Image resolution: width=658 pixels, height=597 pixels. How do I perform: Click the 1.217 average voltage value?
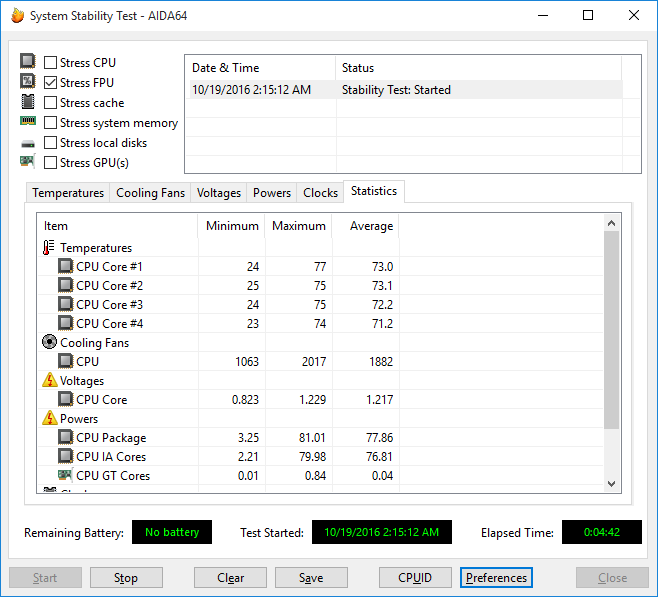click(x=380, y=399)
